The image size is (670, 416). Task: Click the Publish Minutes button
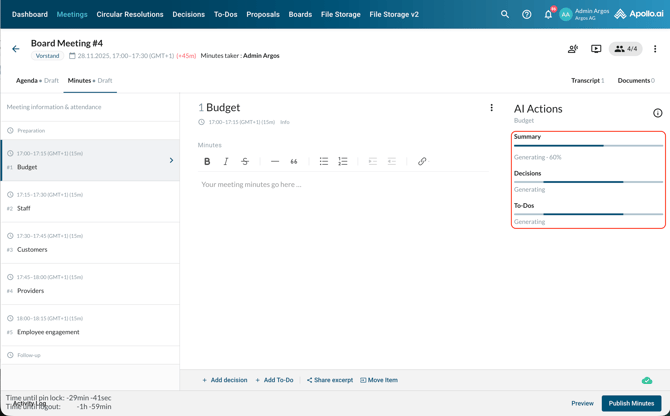[x=631, y=403]
